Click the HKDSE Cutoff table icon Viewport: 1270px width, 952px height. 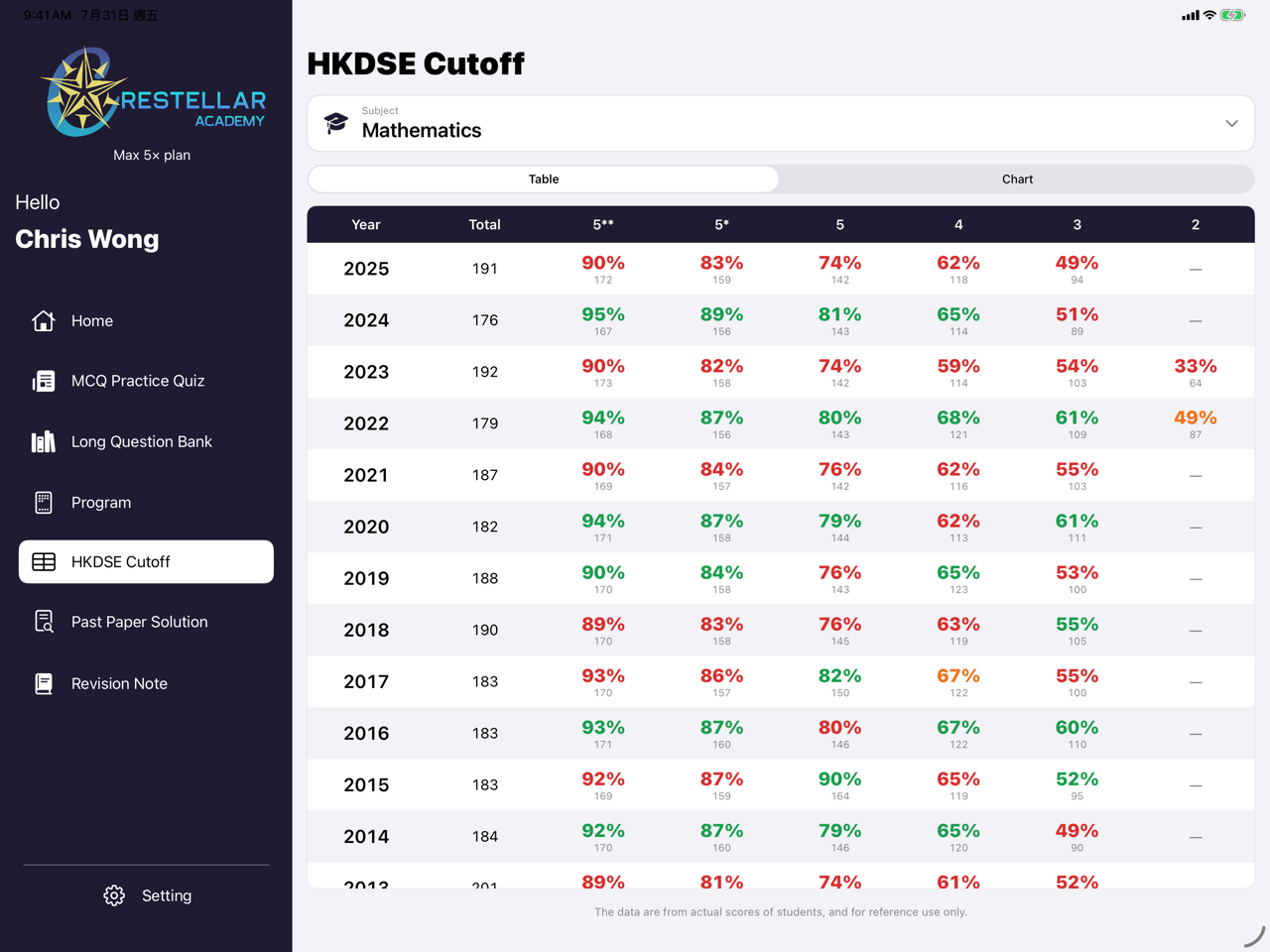(x=44, y=561)
